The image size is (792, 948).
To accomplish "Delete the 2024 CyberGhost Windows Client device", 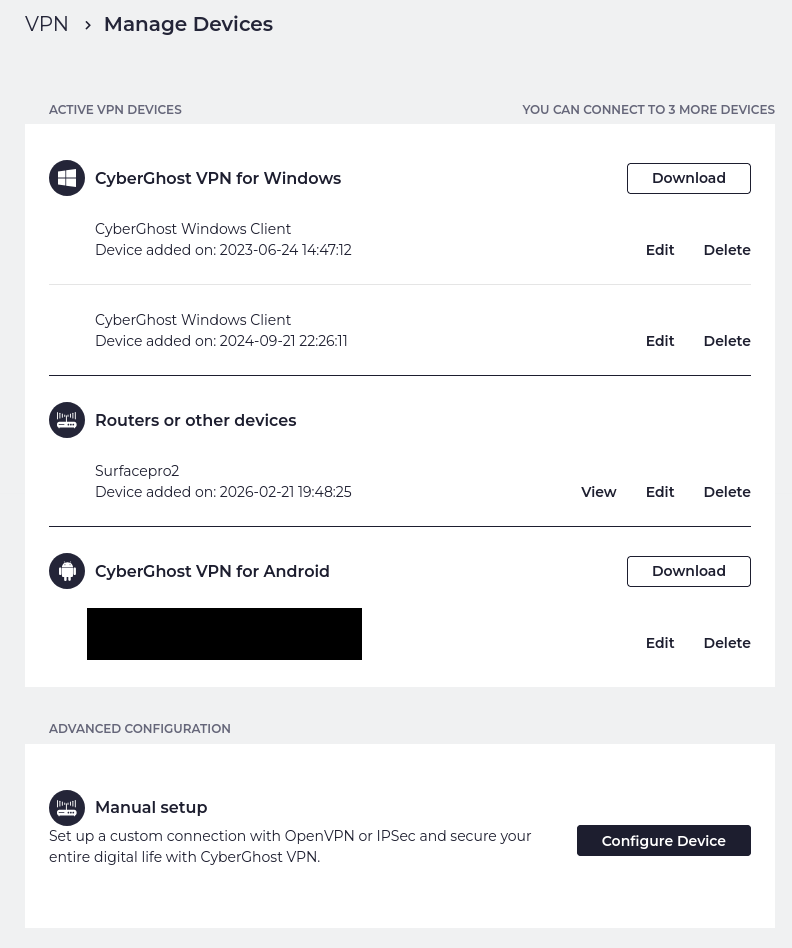I will (727, 341).
